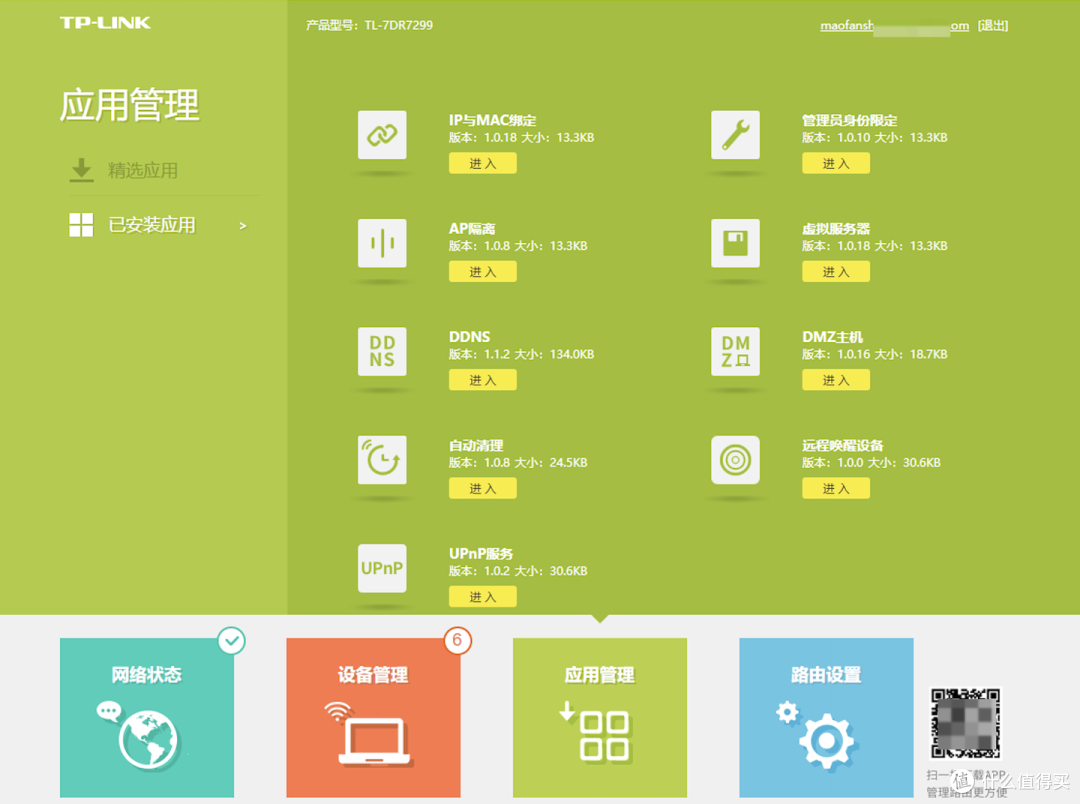Open the IP与MAC绑定 link icon

(382, 135)
